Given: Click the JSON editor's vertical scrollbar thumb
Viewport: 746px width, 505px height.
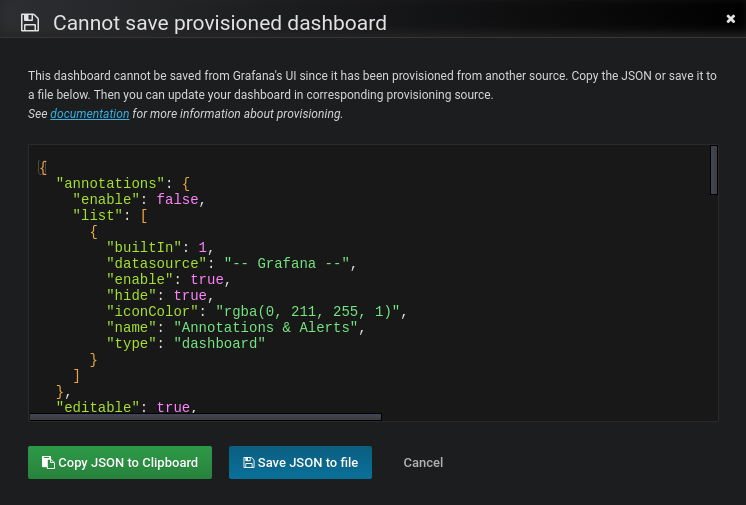Looking at the screenshot, I should click(714, 170).
